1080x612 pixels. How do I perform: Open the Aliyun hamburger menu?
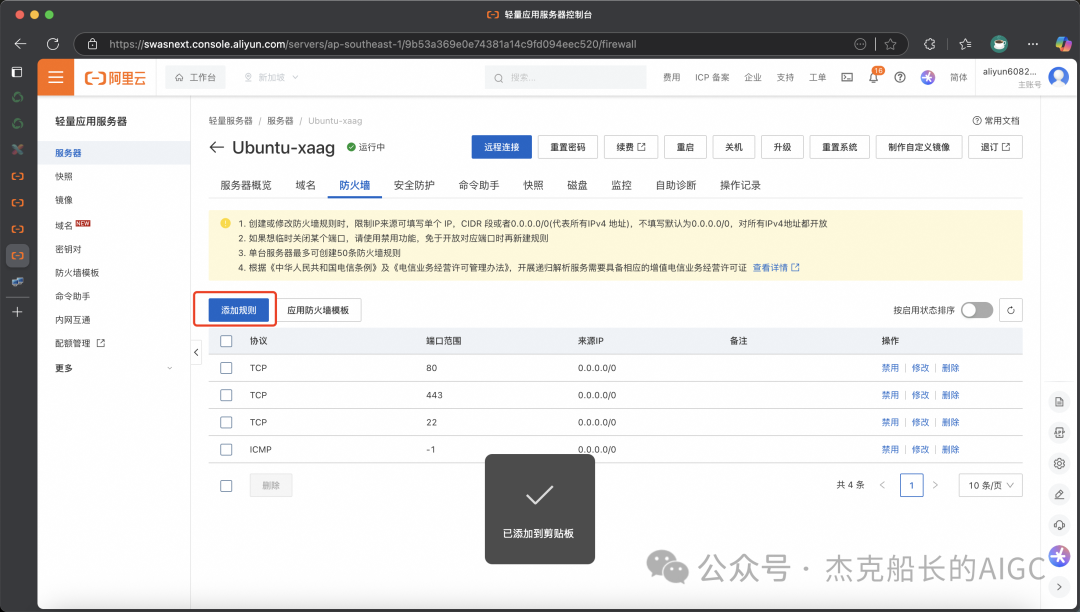click(x=56, y=77)
